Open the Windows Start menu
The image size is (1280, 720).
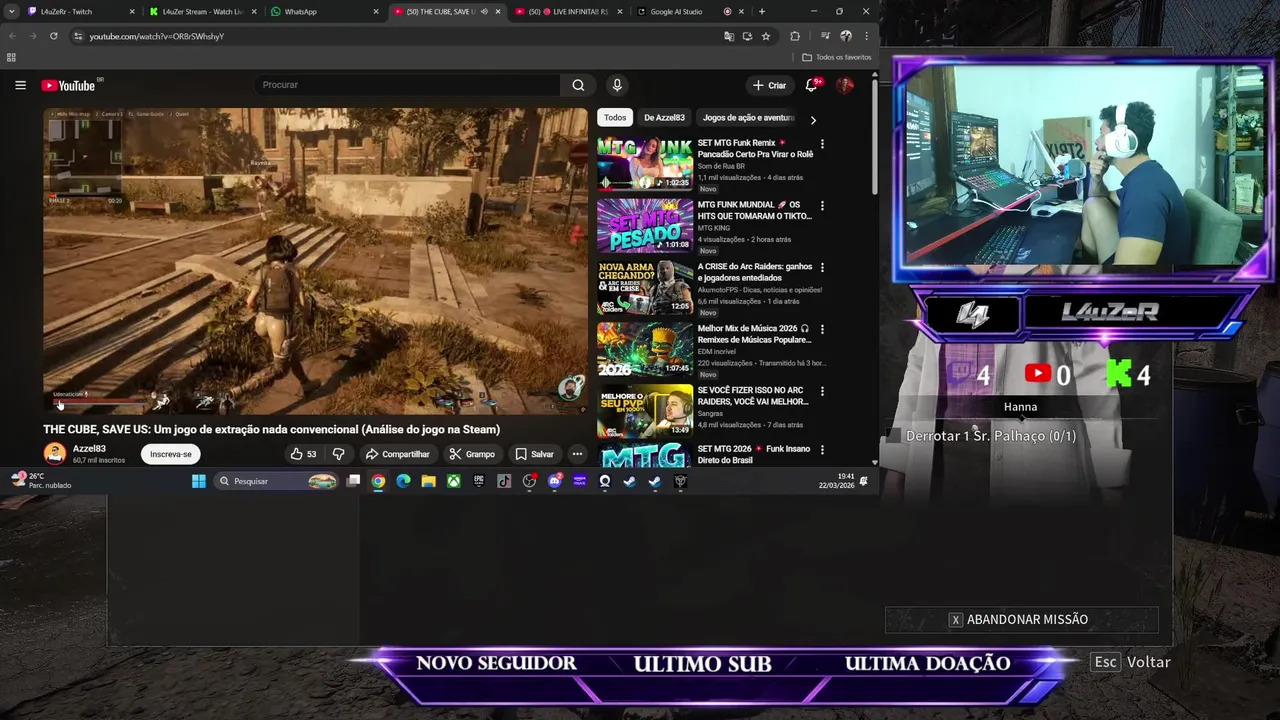click(198, 482)
